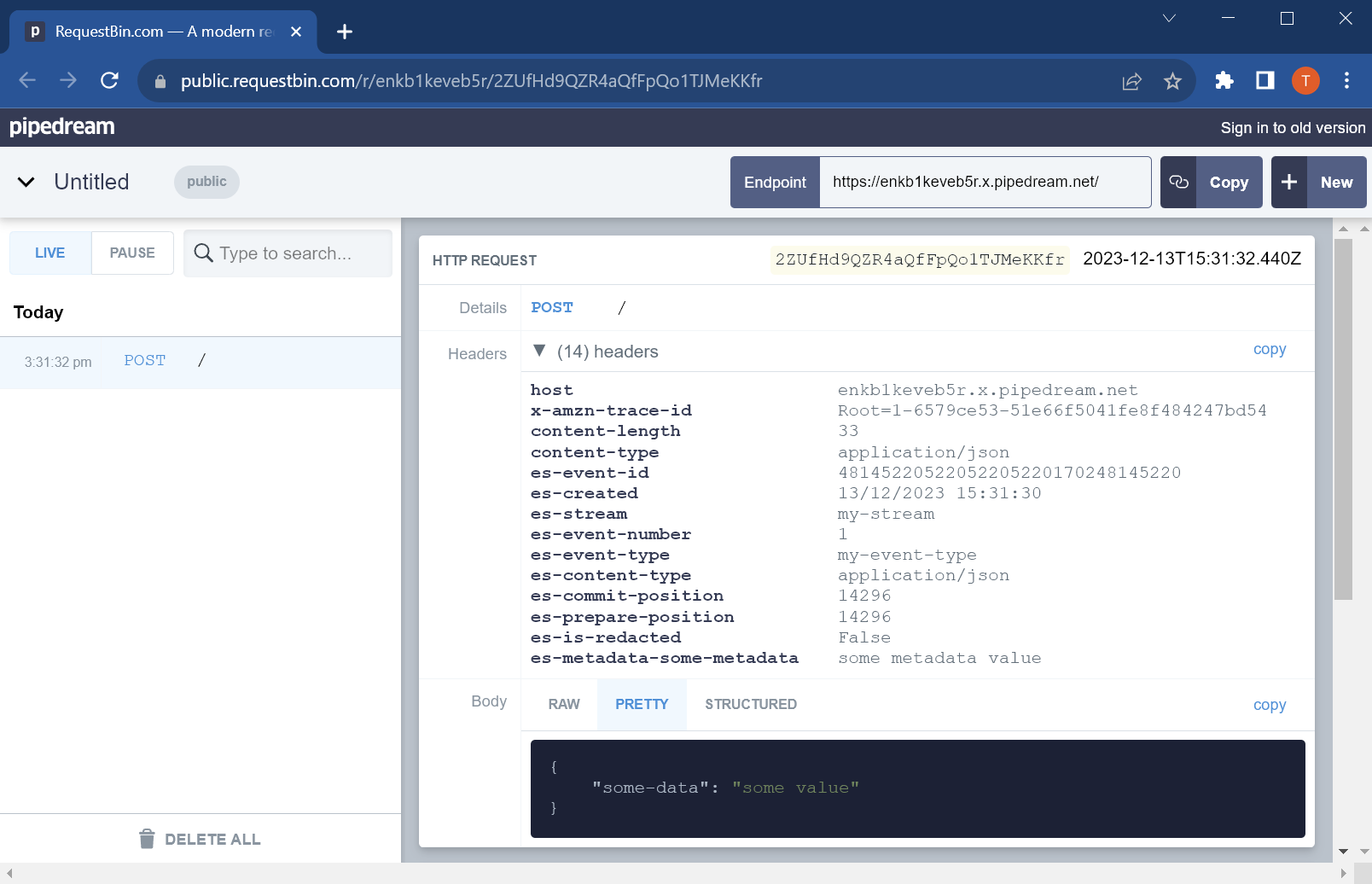Image resolution: width=1372 pixels, height=884 pixels.
Task: Select the 3:31:32 pm POST request
Action: (201, 362)
